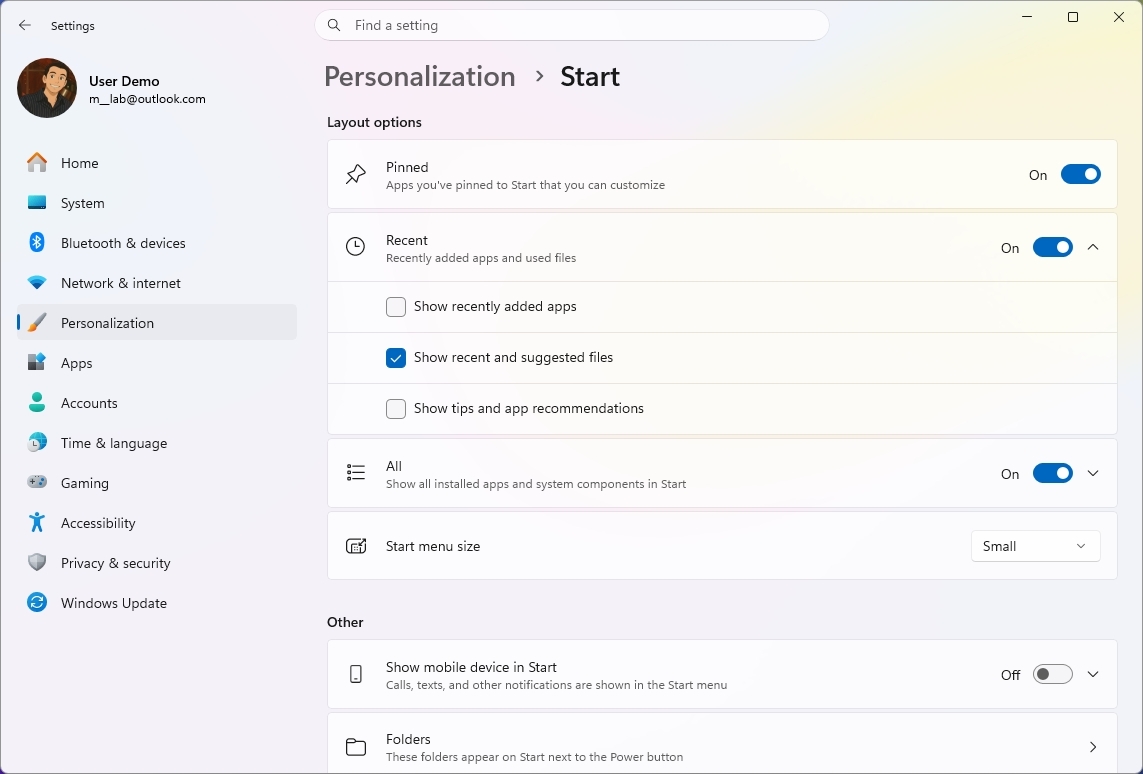Click the search magnifier icon

pos(334,26)
